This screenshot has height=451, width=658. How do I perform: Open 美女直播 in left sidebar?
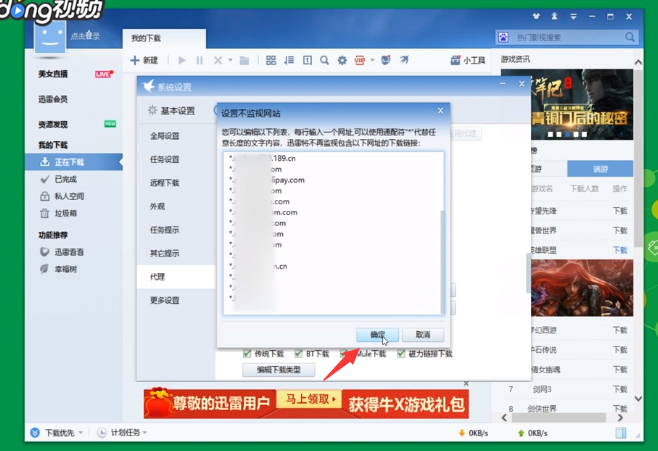click(x=53, y=74)
